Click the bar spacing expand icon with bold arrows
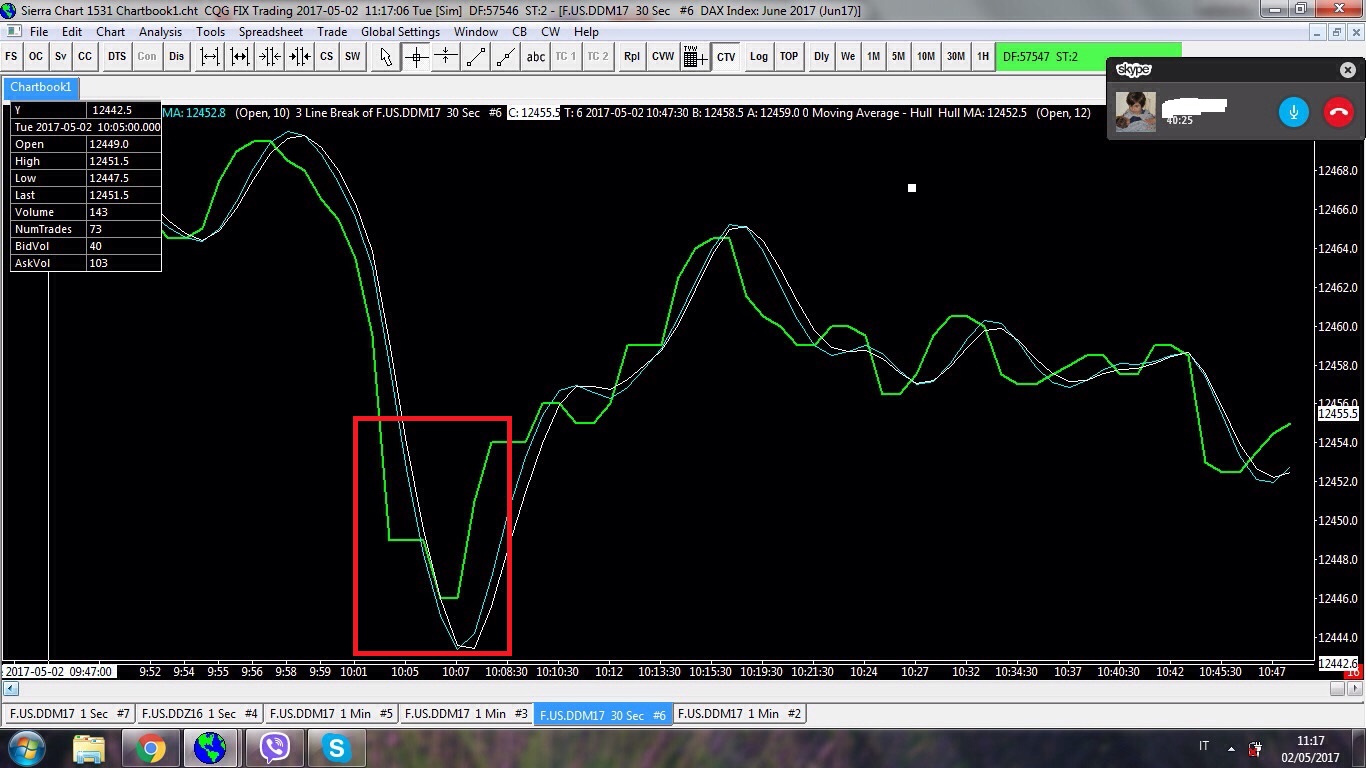 click(240, 56)
